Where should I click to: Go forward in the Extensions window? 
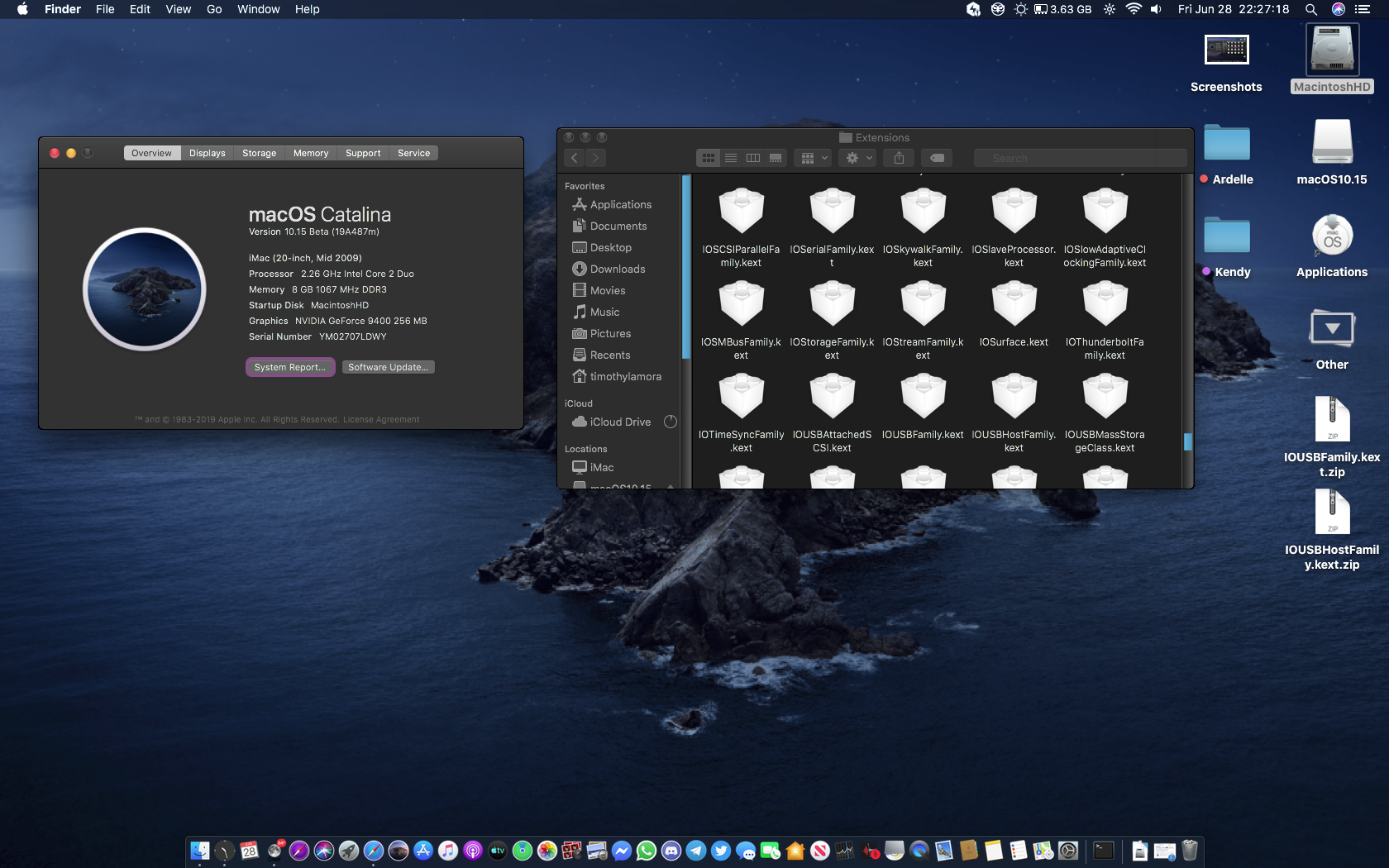click(x=595, y=158)
